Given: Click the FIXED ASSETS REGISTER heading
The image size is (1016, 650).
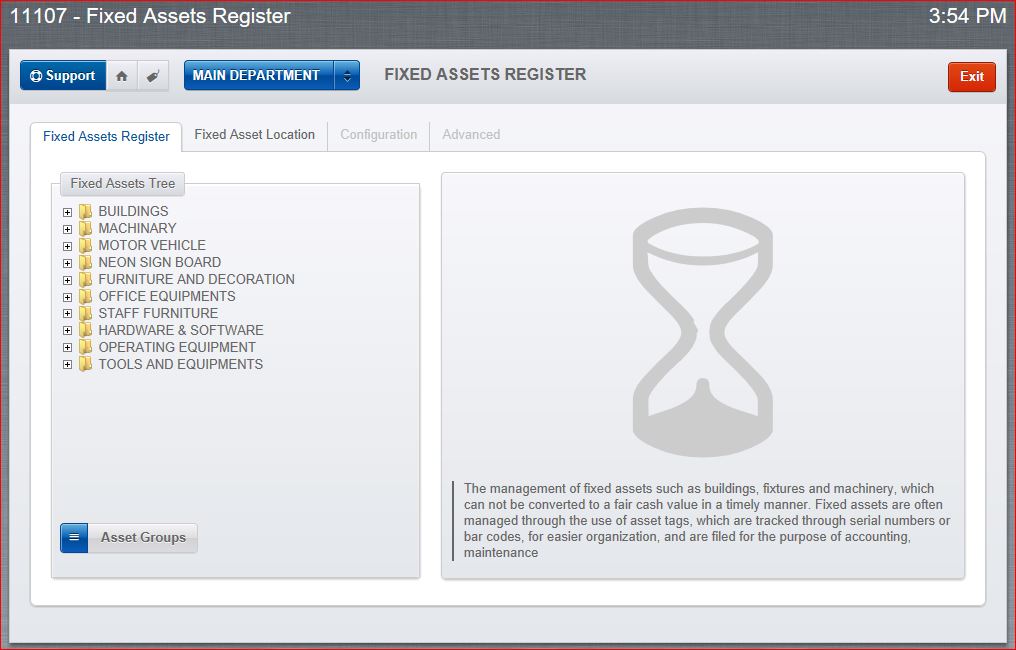Looking at the screenshot, I should coord(485,75).
